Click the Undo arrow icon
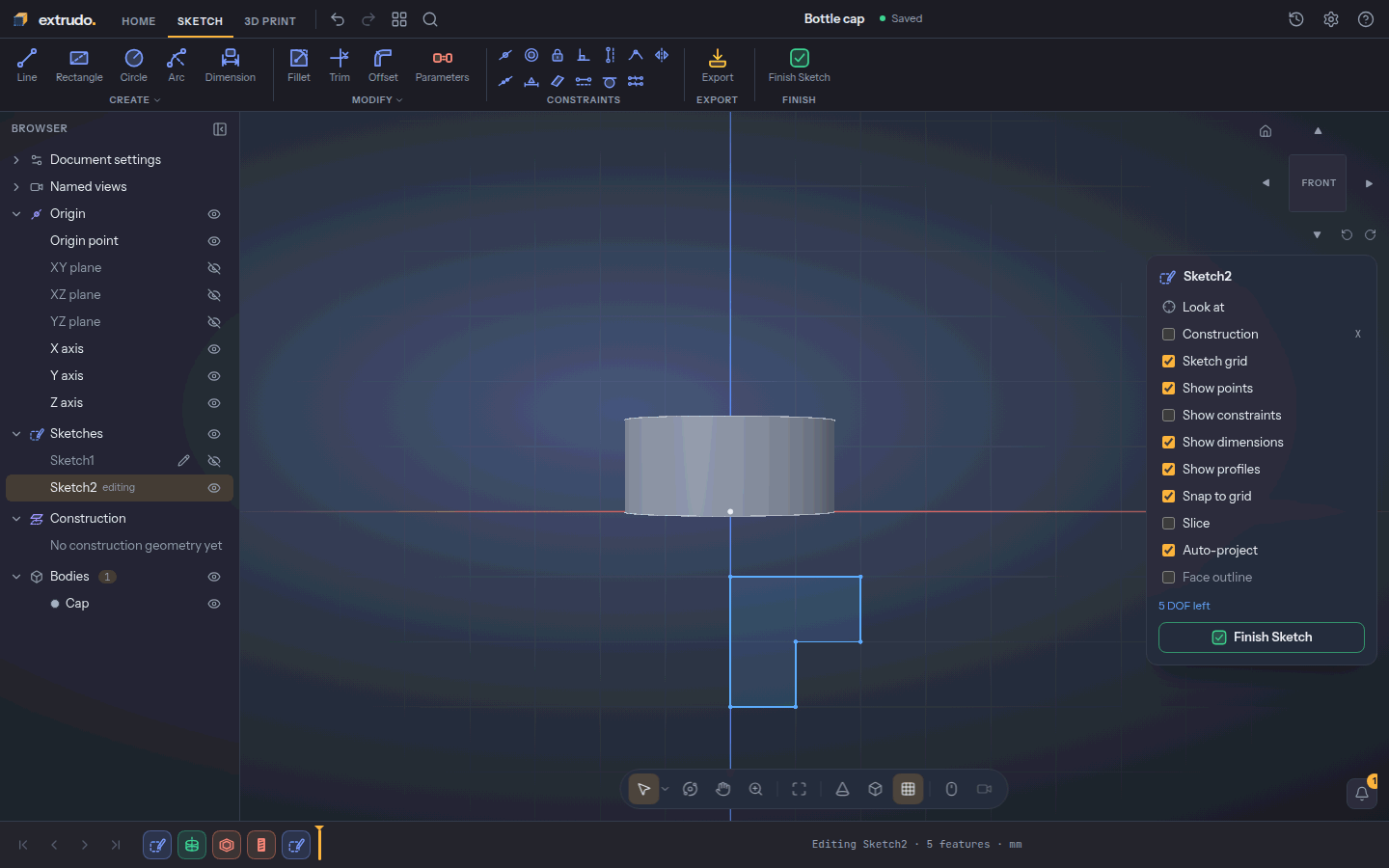The width and height of the screenshot is (1389, 868). [x=338, y=19]
